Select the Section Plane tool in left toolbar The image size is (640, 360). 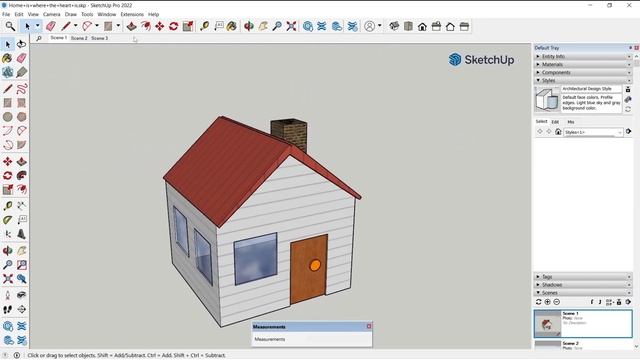tap(22, 309)
